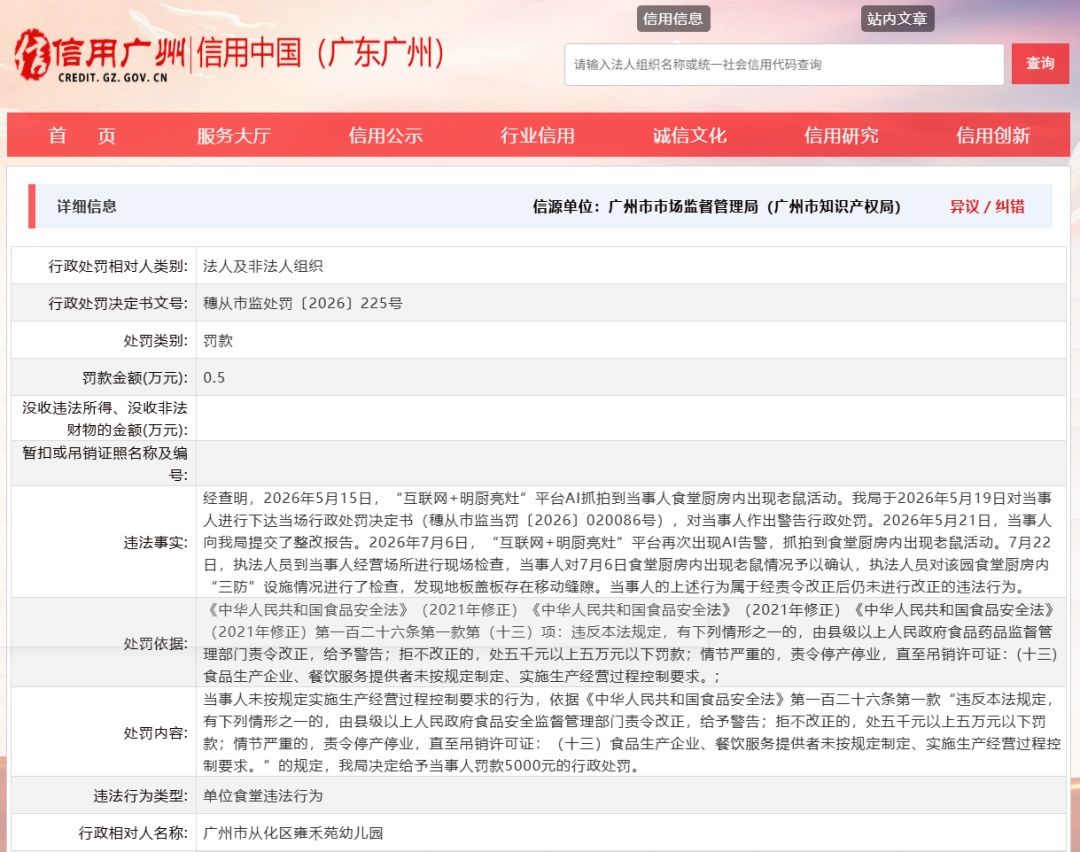Open the 信用公示 menu item
1080x852 pixels.
(x=386, y=136)
